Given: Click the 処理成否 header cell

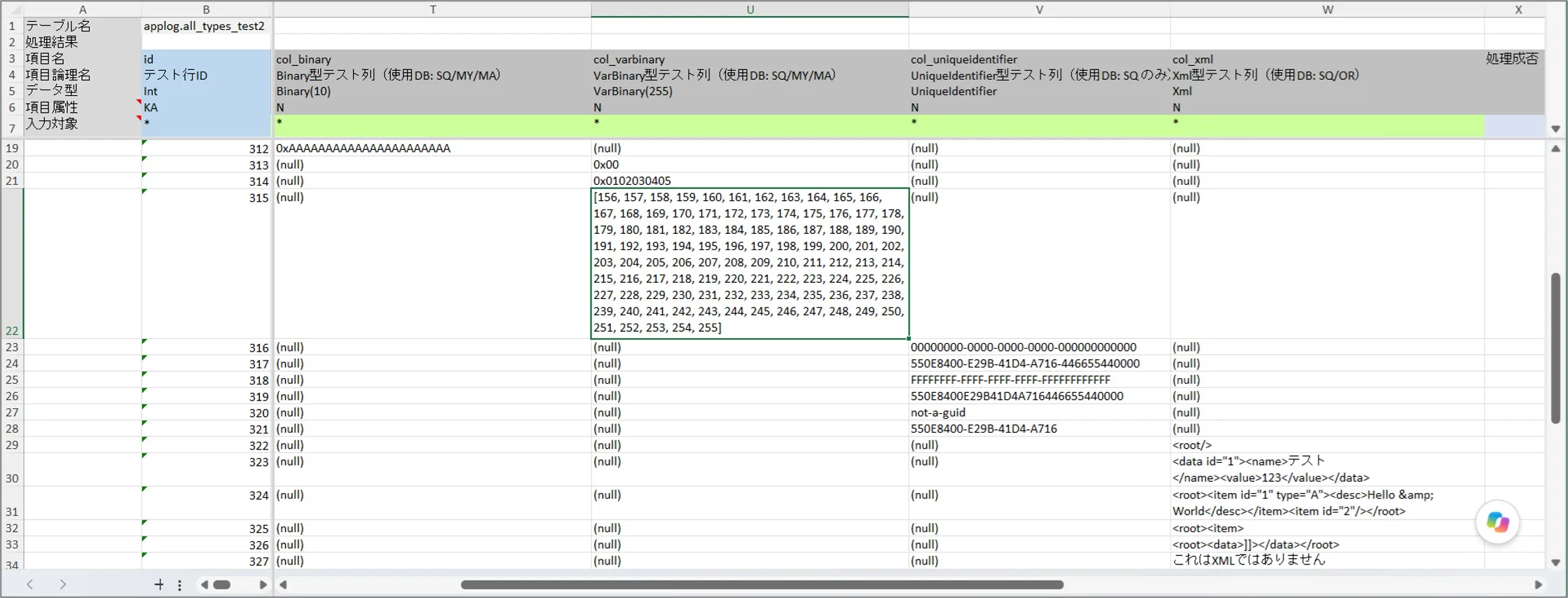Looking at the screenshot, I should point(1513,59).
